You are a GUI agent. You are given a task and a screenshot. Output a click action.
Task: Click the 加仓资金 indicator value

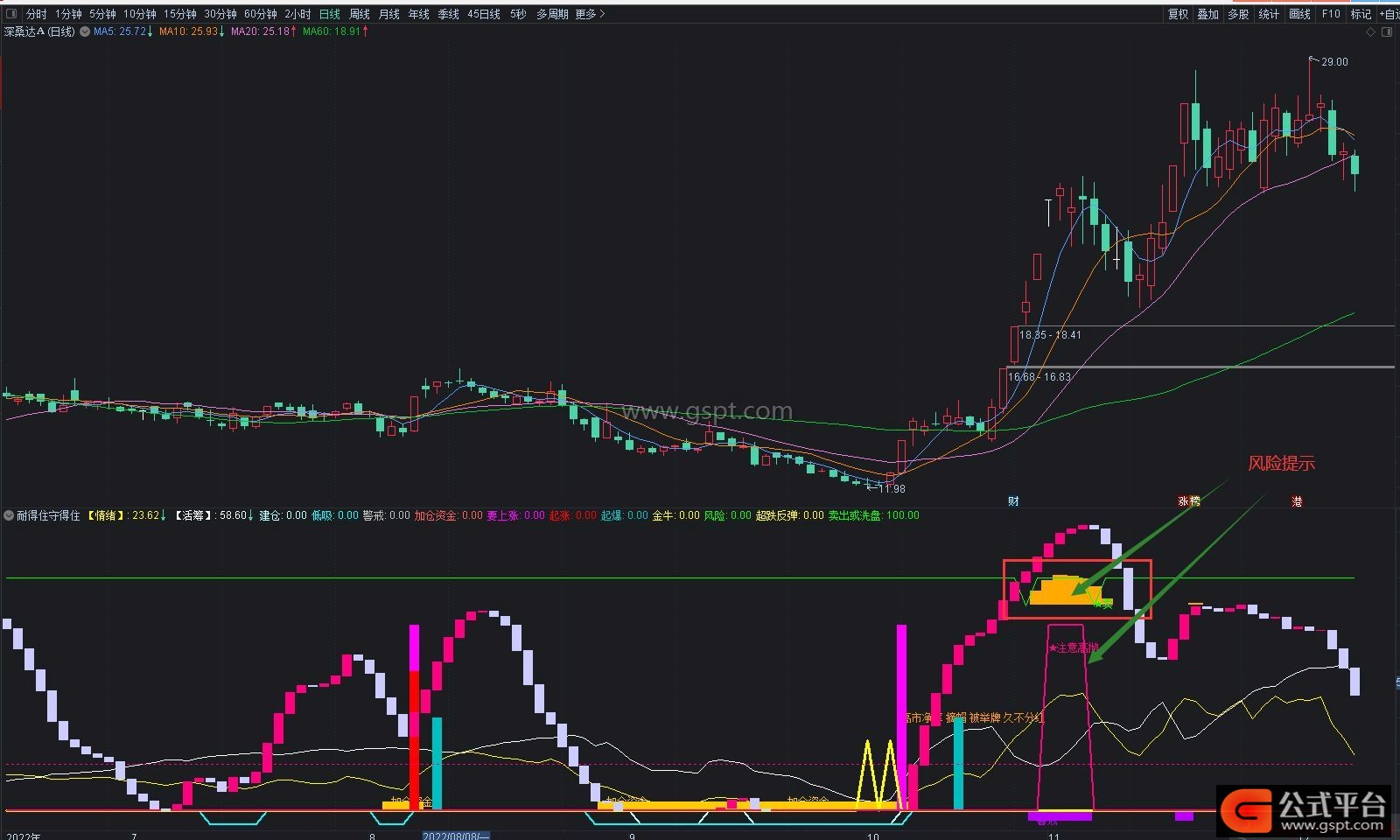[448, 515]
